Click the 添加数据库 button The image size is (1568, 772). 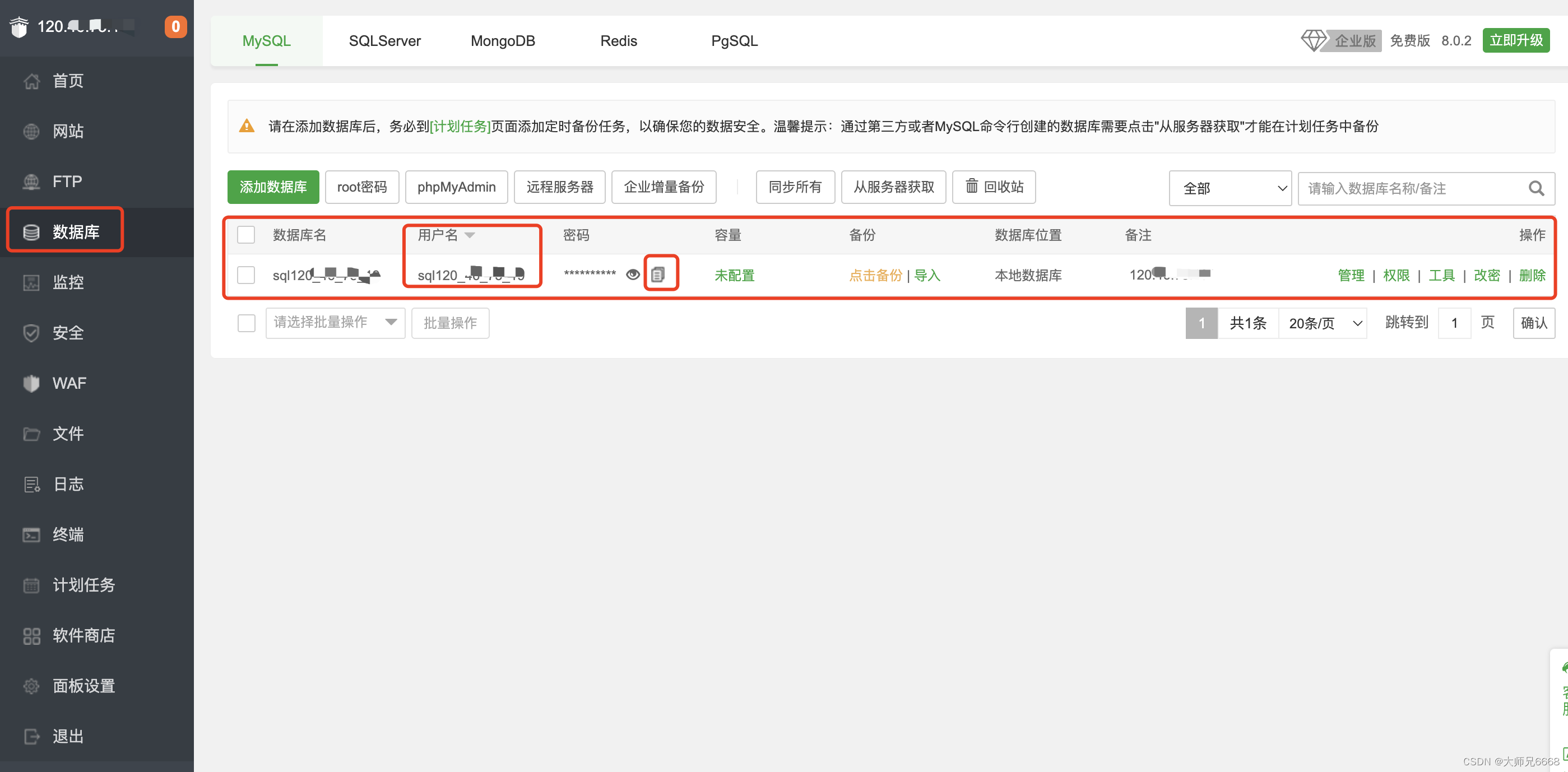tap(273, 187)
